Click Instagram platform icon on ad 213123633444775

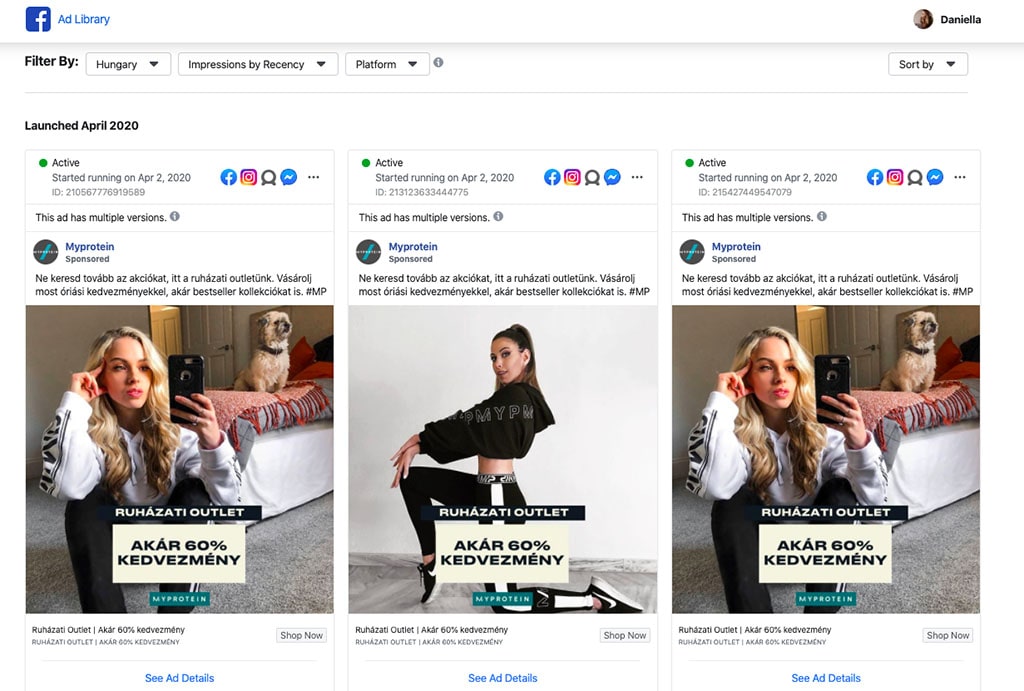571,177
